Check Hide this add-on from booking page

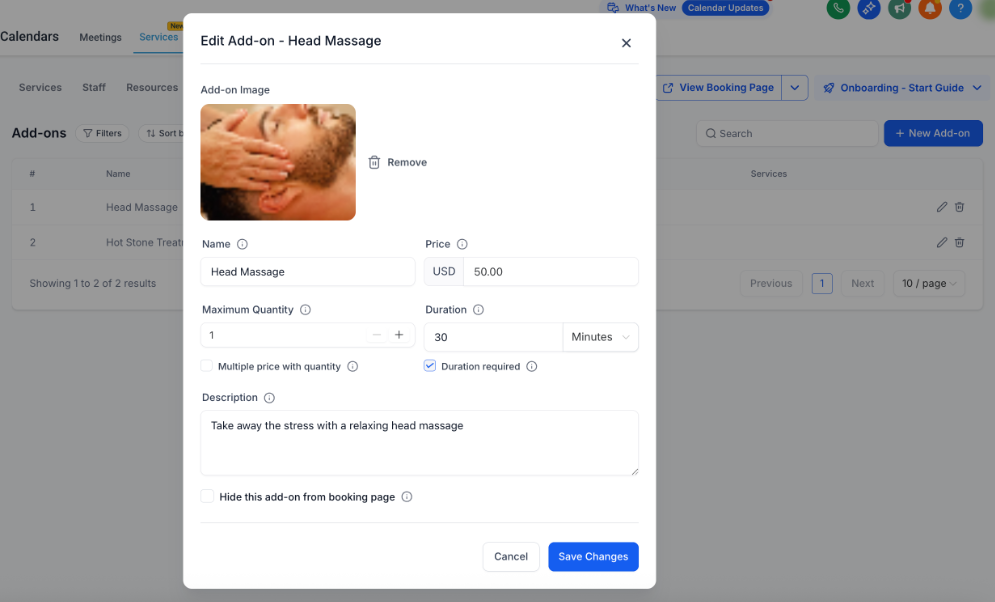coord(207,496)
